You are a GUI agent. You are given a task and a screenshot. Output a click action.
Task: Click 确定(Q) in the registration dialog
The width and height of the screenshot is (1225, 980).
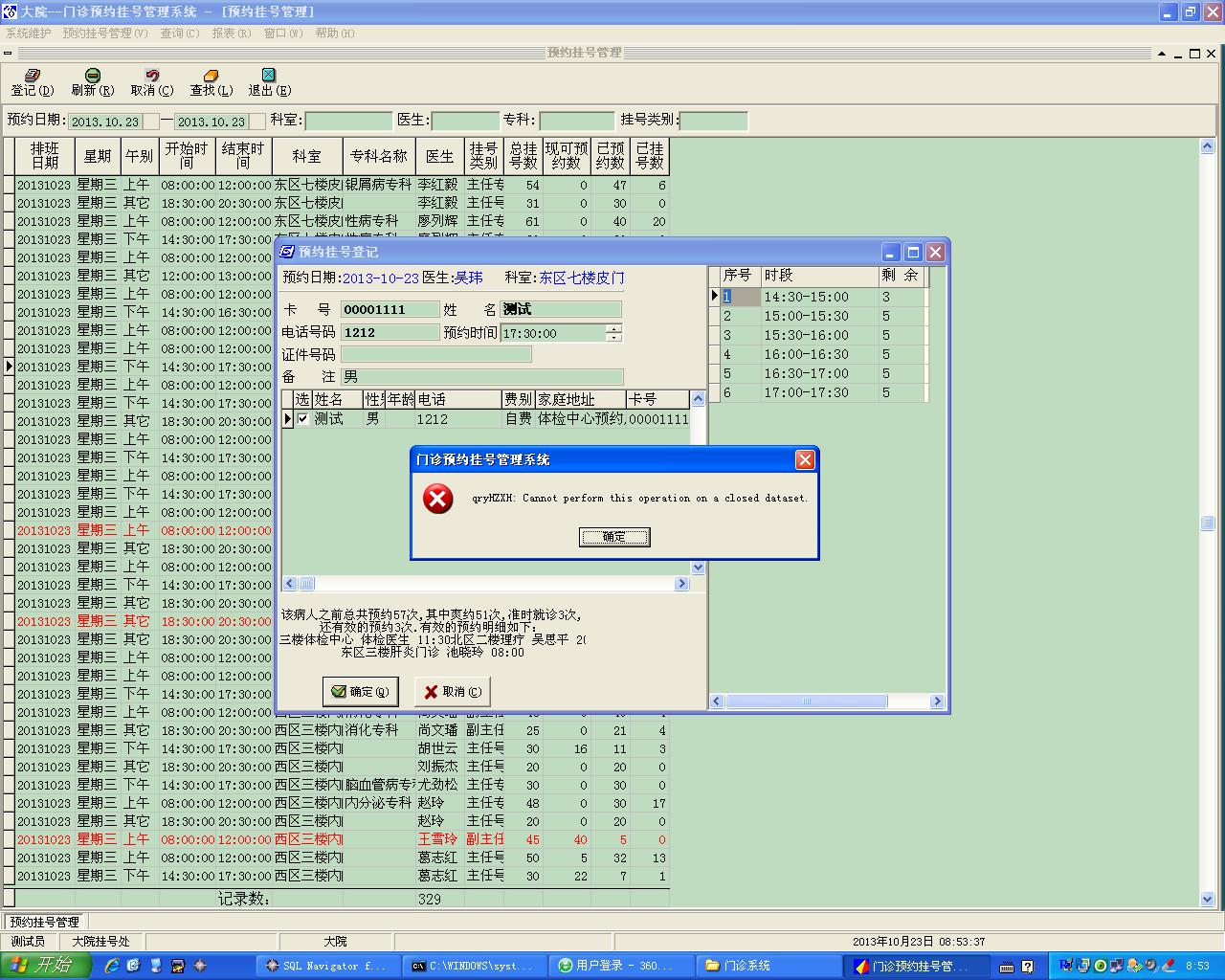pos(361,692)
